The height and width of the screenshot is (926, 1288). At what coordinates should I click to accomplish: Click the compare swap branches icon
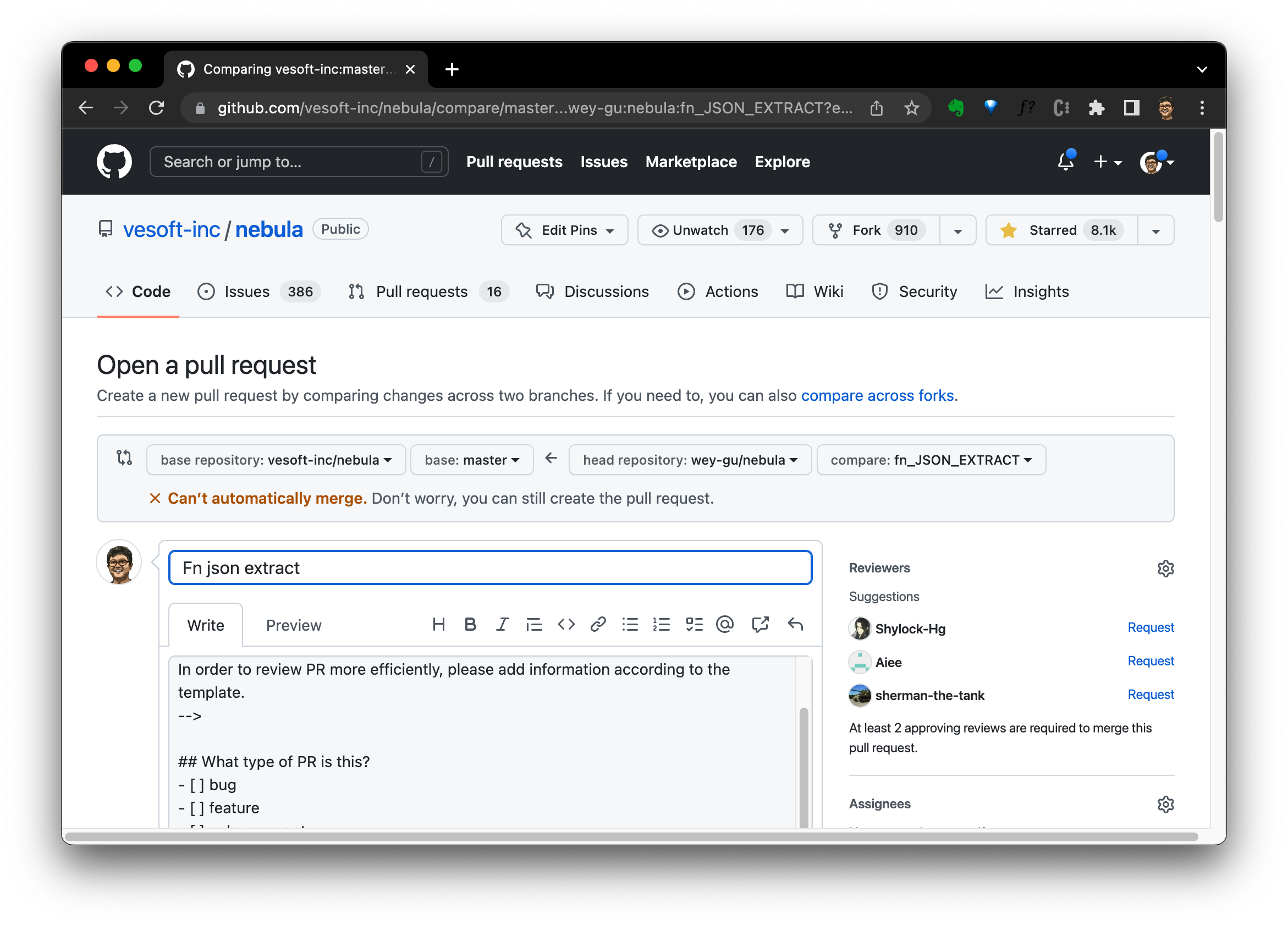coord(124,458)
